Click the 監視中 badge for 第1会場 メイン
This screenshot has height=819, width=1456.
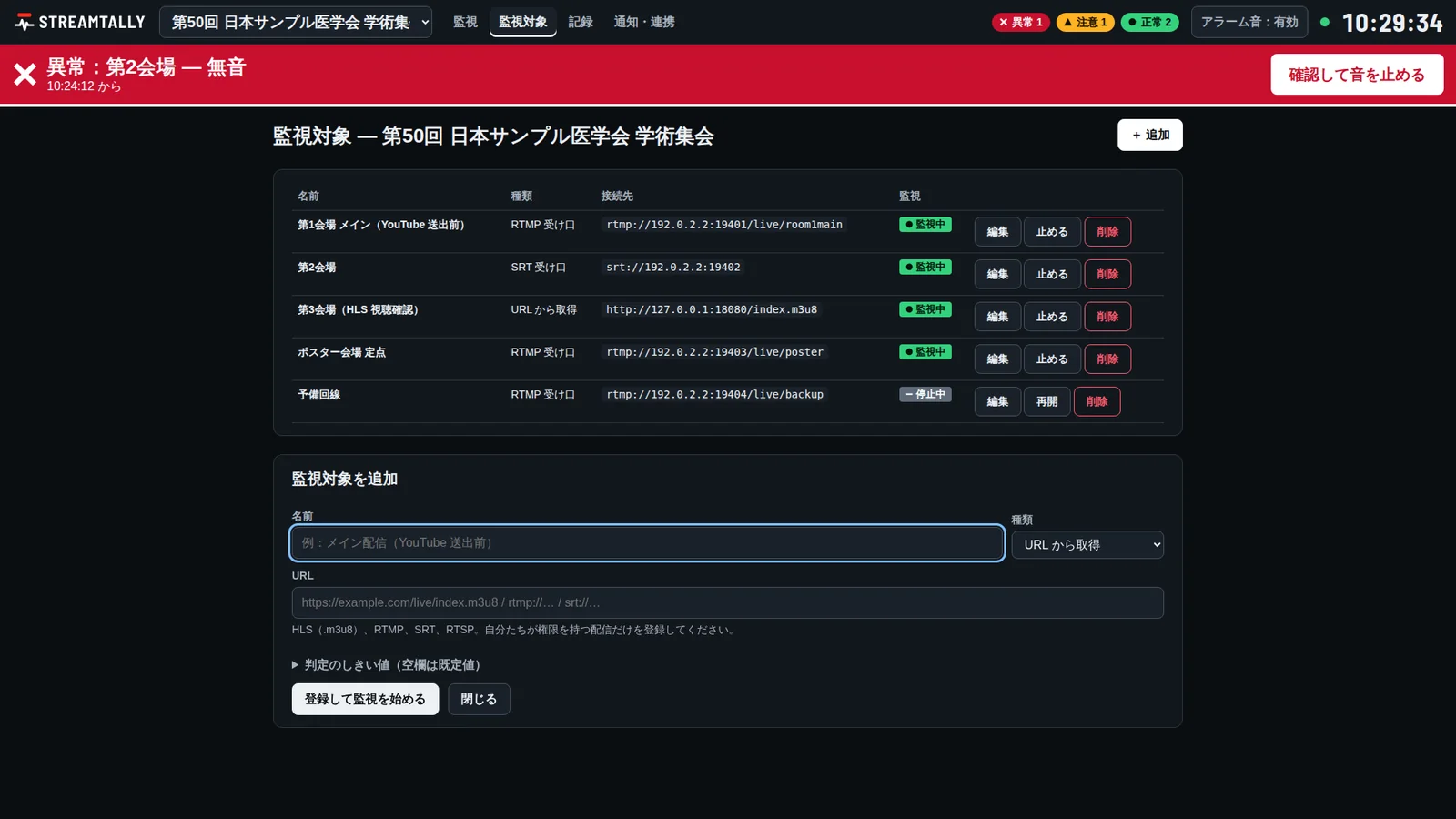(x=925, y=225)
